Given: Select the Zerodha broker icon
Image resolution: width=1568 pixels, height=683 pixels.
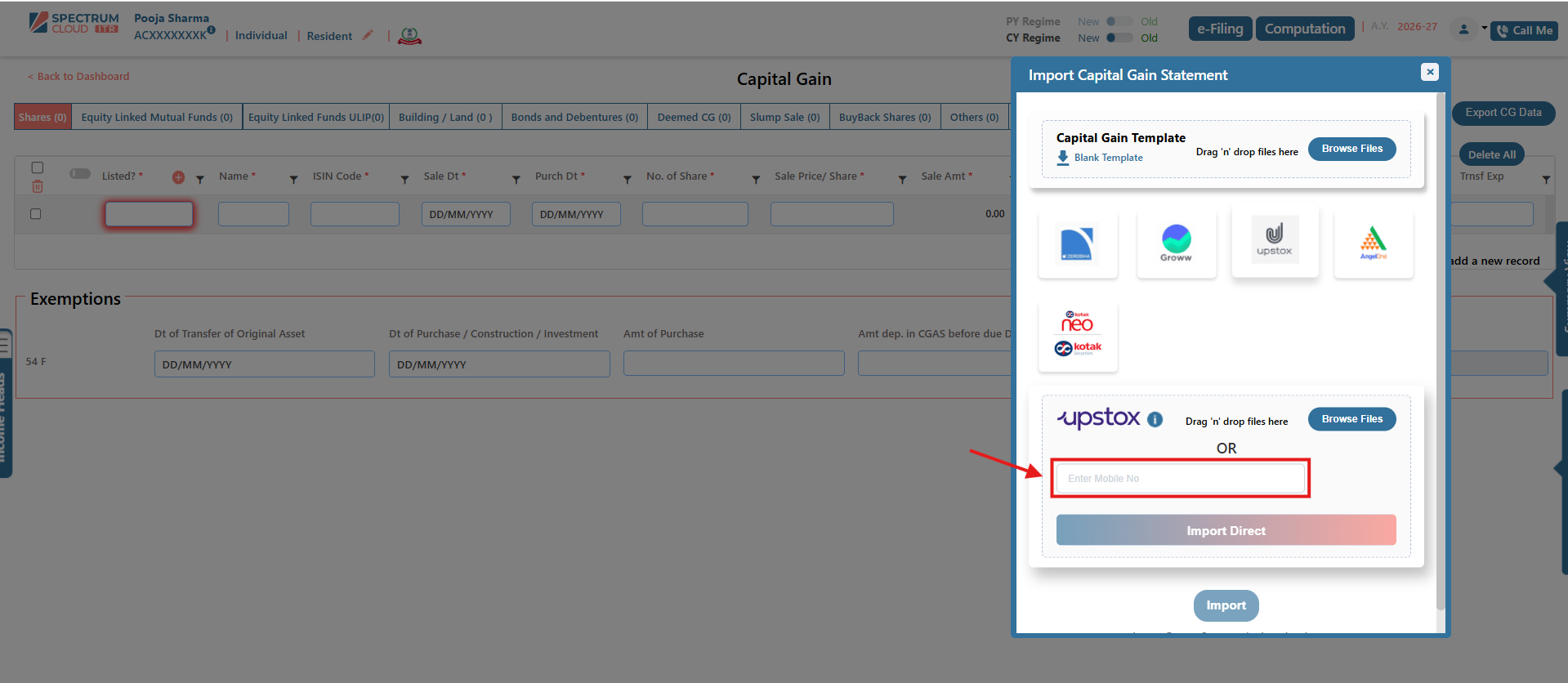Looking at the screenshot, I should [1077, 243].
